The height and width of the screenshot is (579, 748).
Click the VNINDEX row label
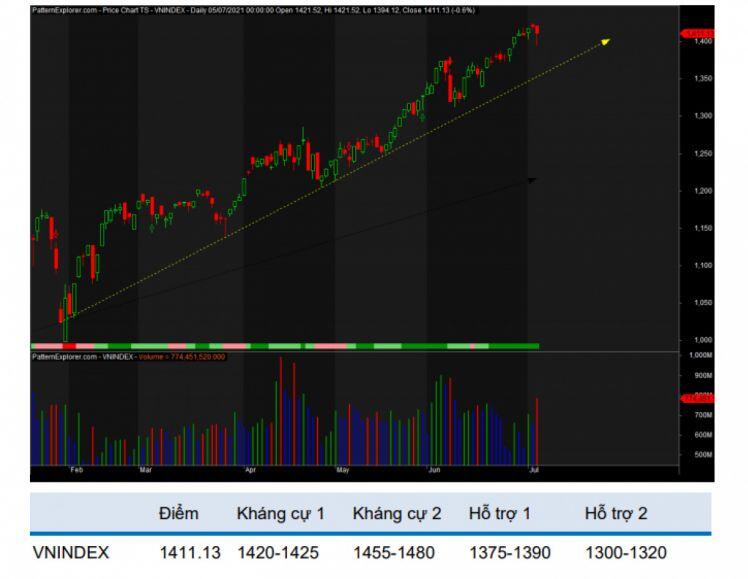pyautogui.click(x=70, y=552)
